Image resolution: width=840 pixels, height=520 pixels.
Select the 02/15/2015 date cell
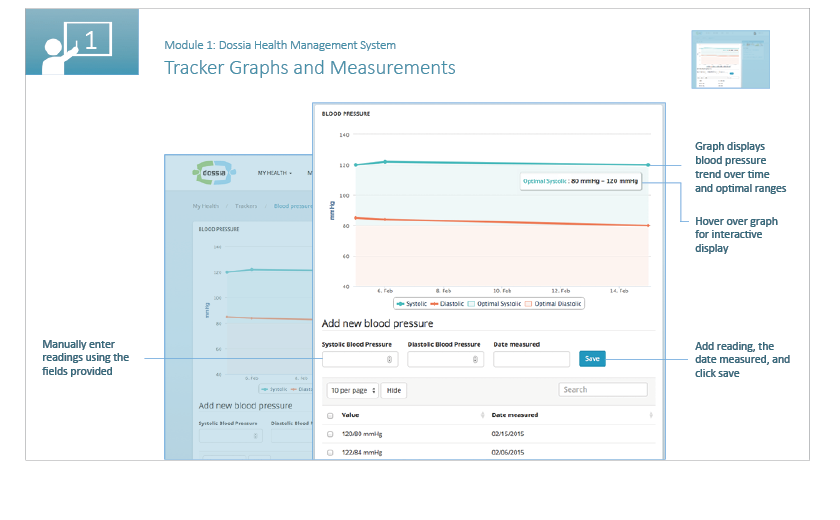click(507, 434)
